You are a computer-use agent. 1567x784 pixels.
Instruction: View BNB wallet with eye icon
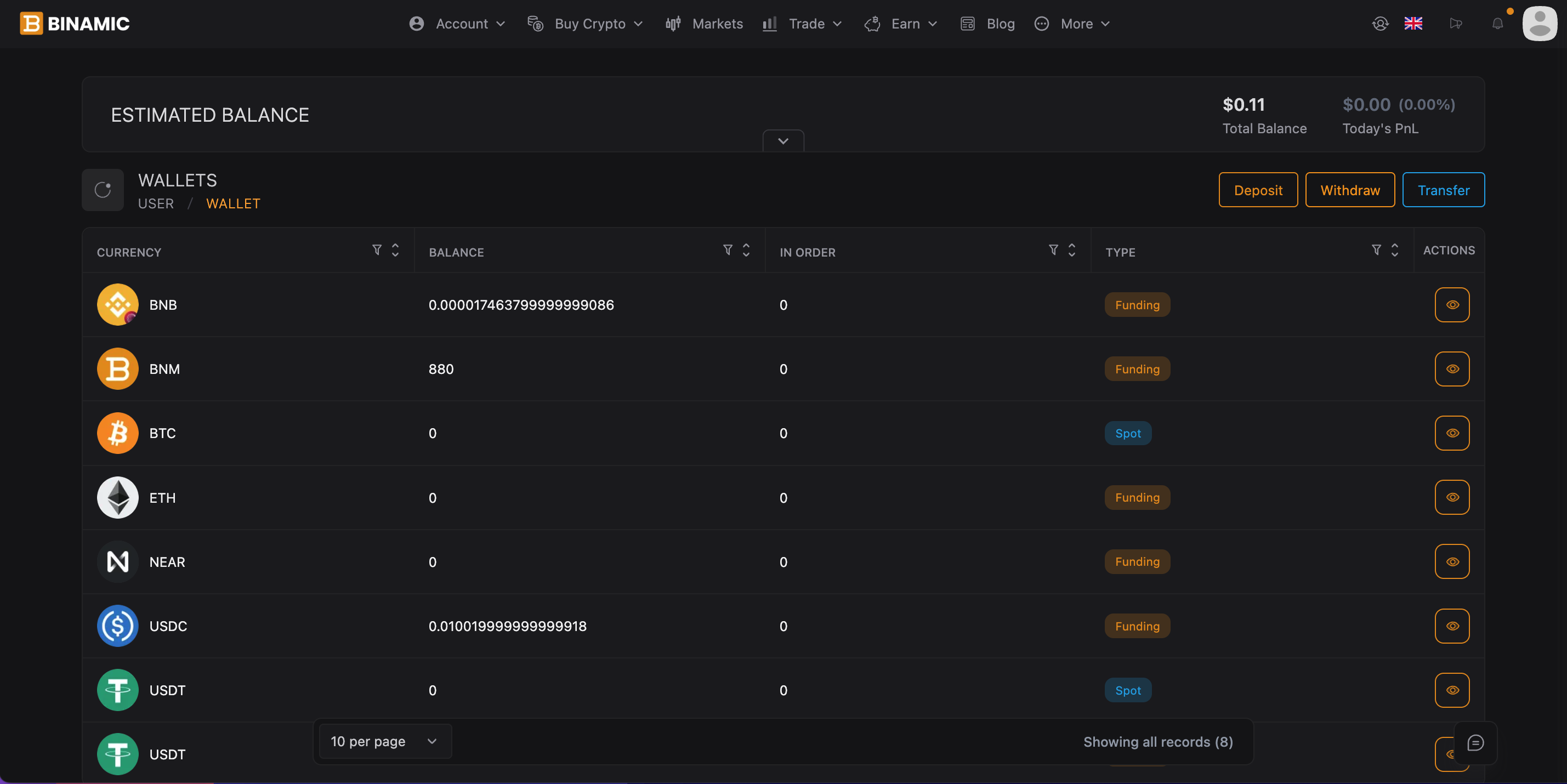tap(1451, 305)
